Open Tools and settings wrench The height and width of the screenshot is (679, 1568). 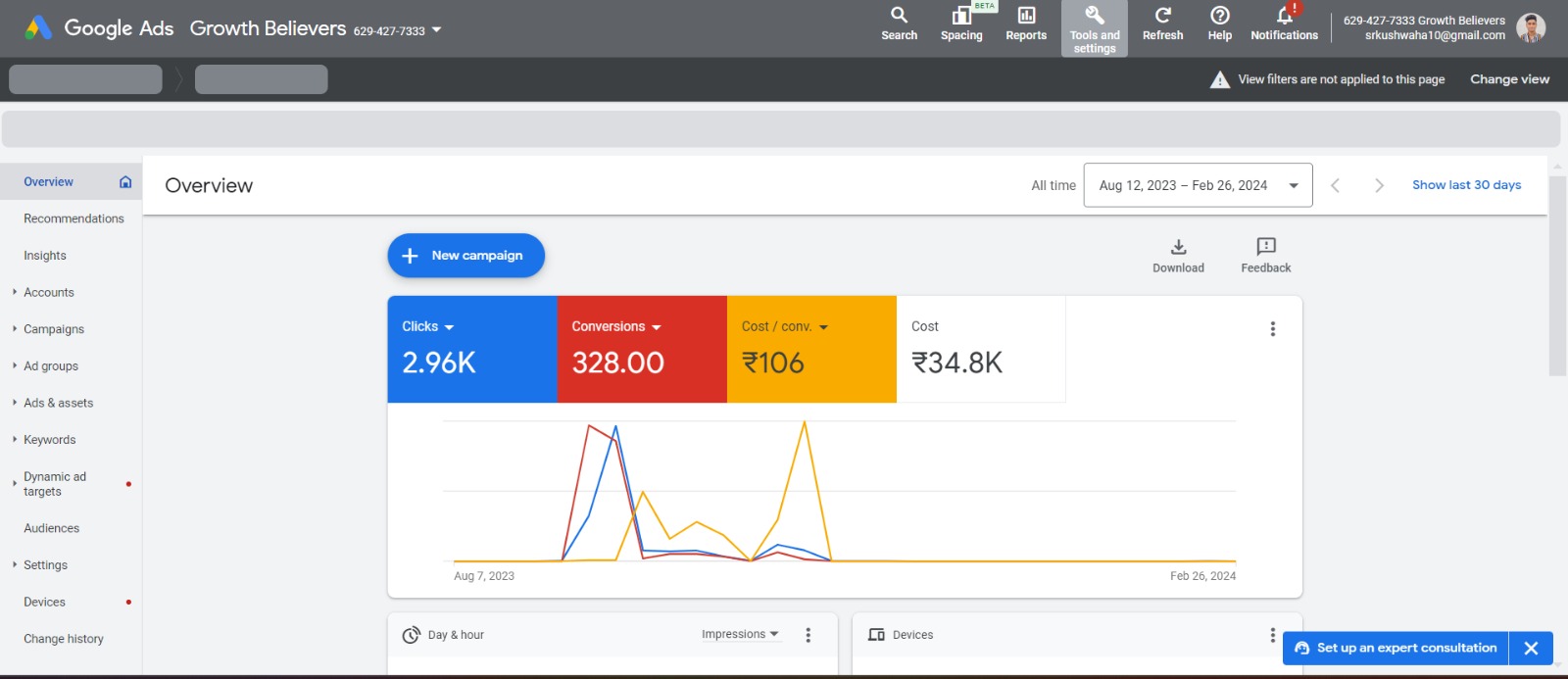click(x=1094, y=27)
